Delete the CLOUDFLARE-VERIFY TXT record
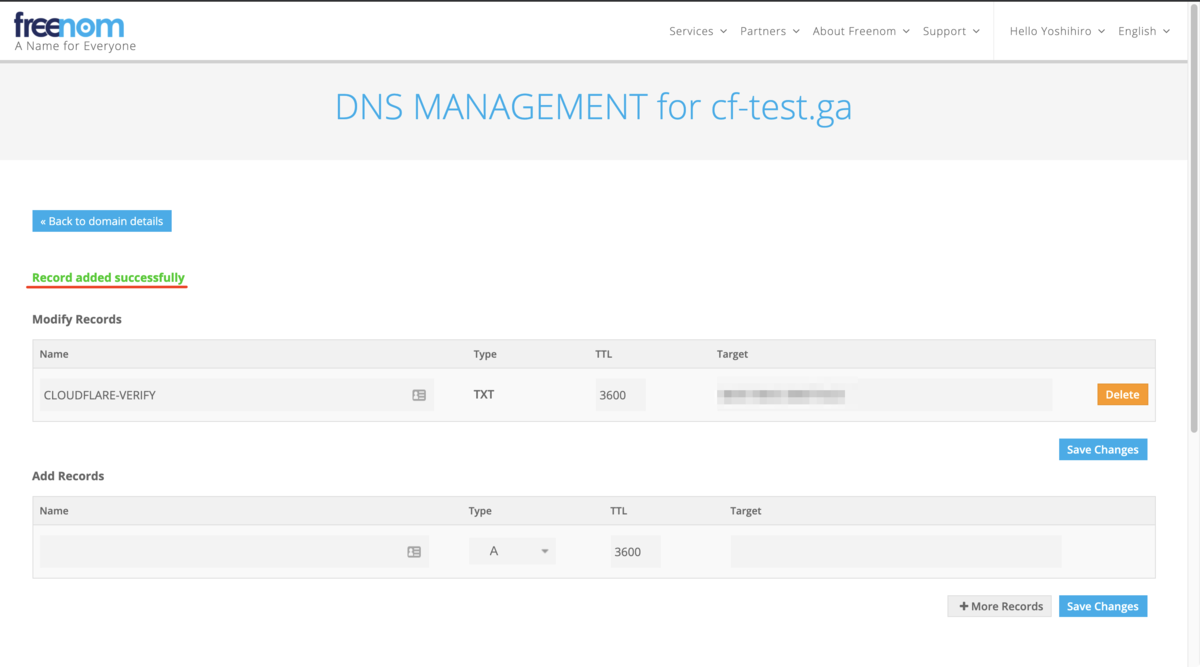This screenshot has height=667, width=1200. tap(1122, 394)
